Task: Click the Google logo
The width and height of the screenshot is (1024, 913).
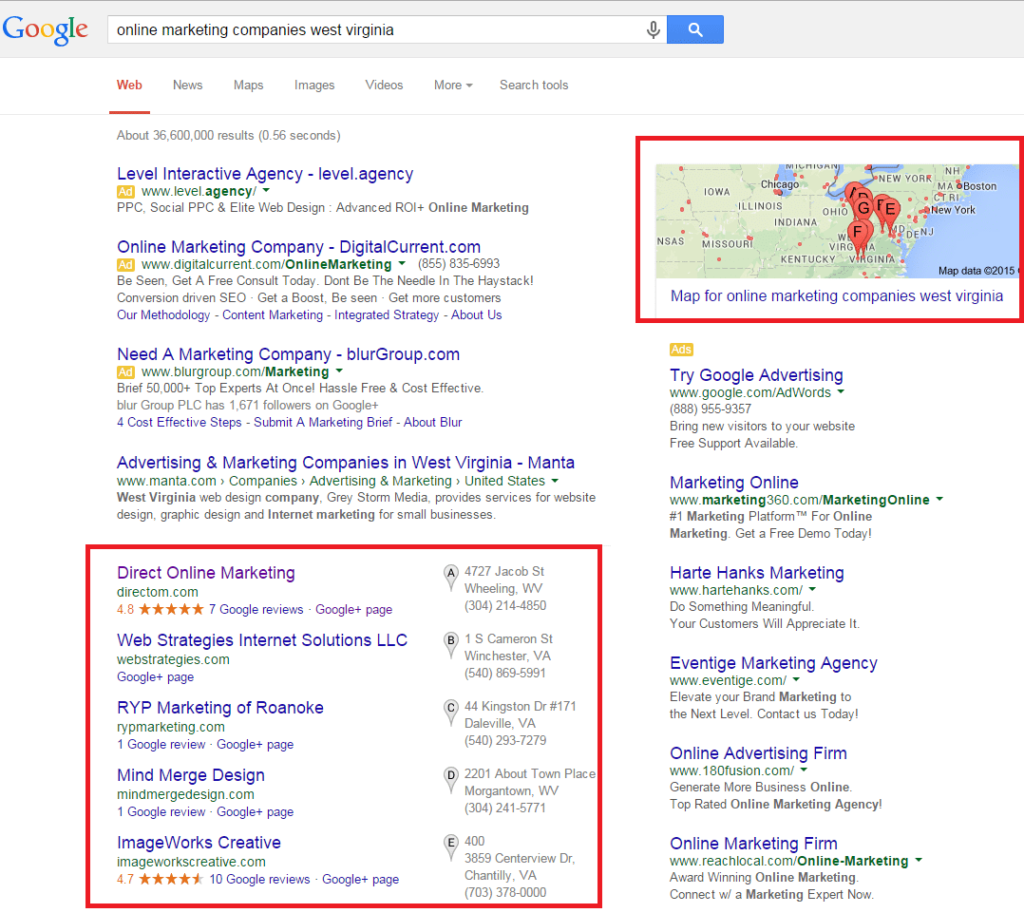Action: click(x=44, y=29)
